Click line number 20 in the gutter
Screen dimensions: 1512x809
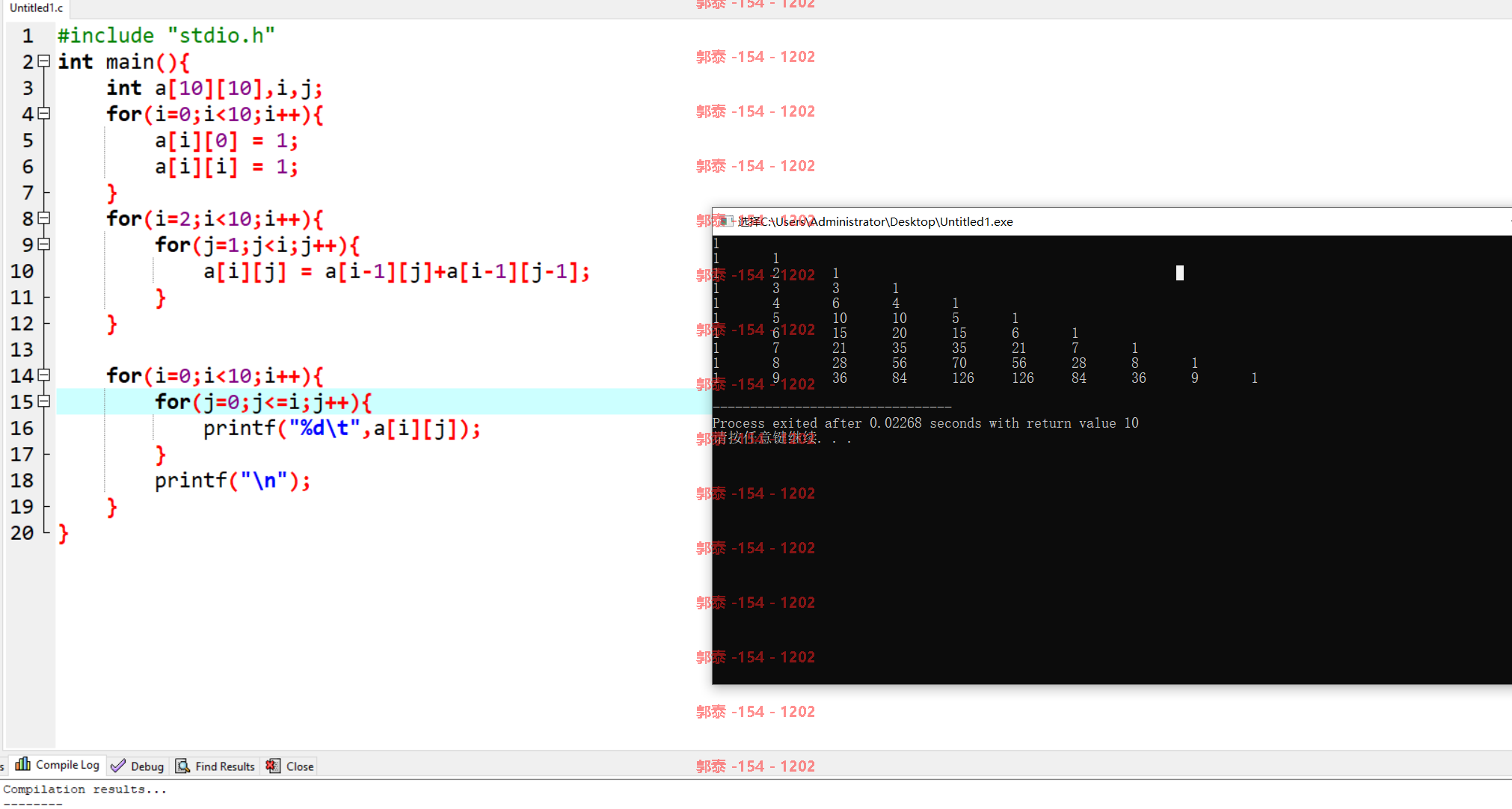[x=22, y=532]
